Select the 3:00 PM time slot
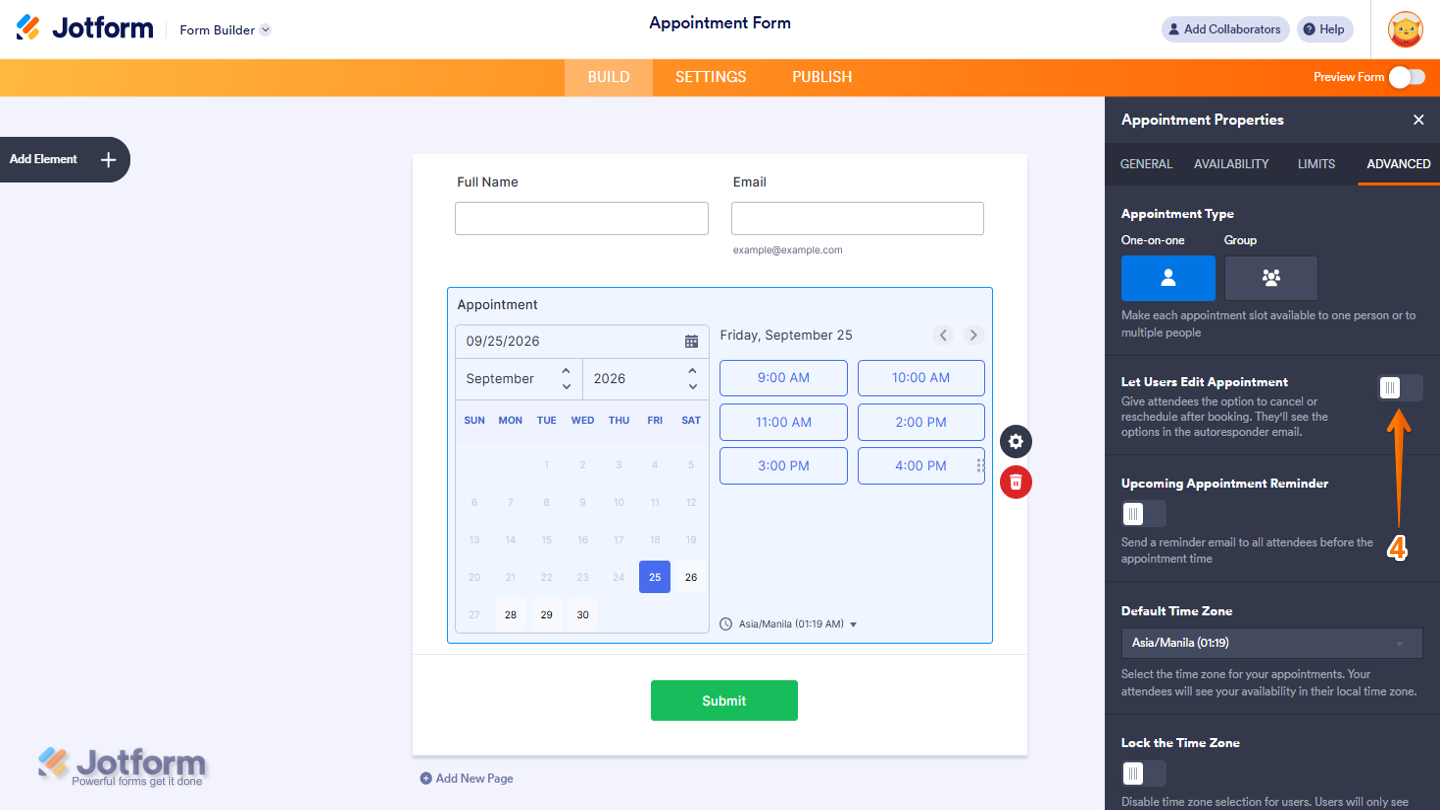1440x810 pixels. [784, 466]
